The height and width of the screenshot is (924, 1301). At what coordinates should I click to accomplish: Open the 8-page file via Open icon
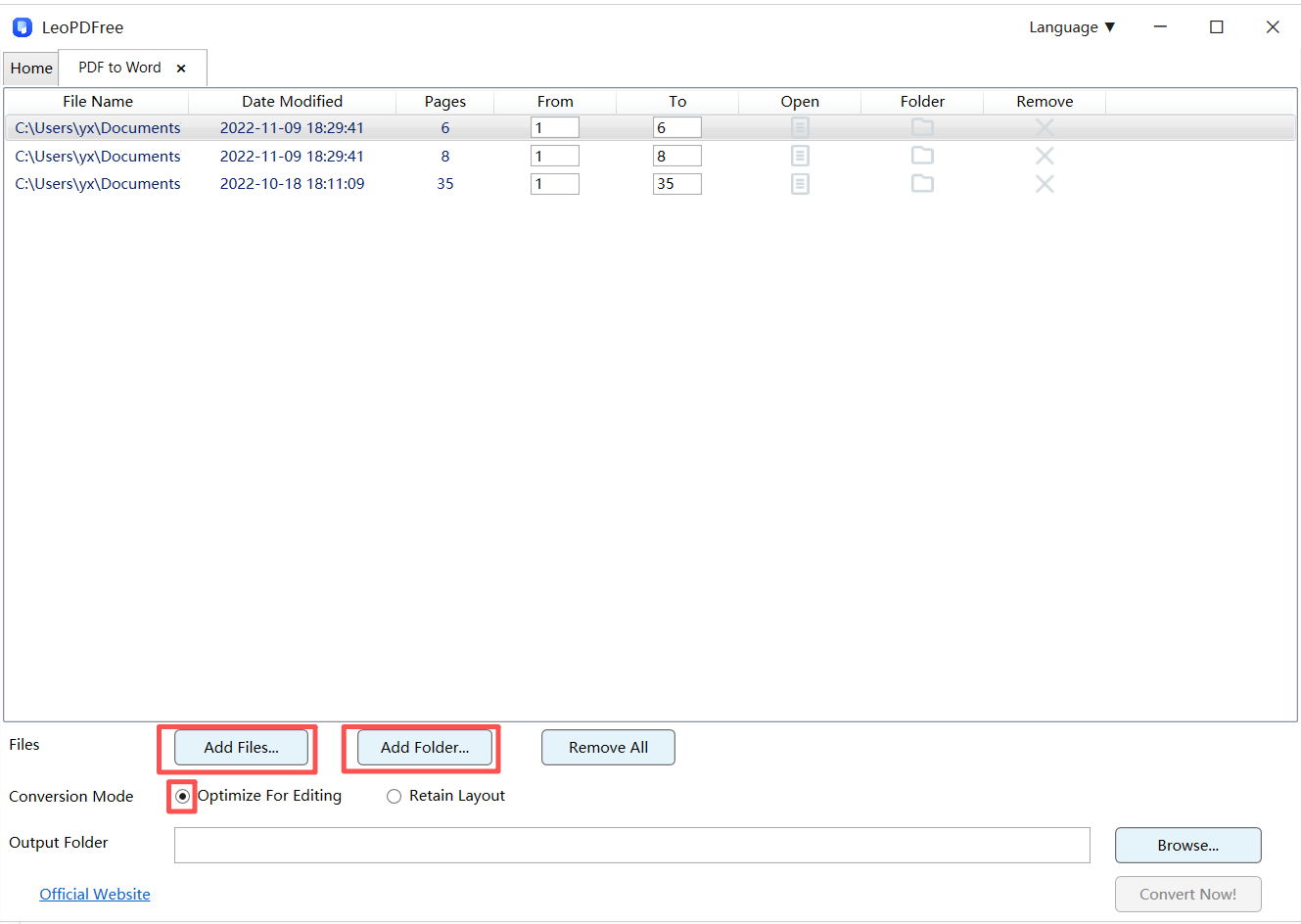800,156
